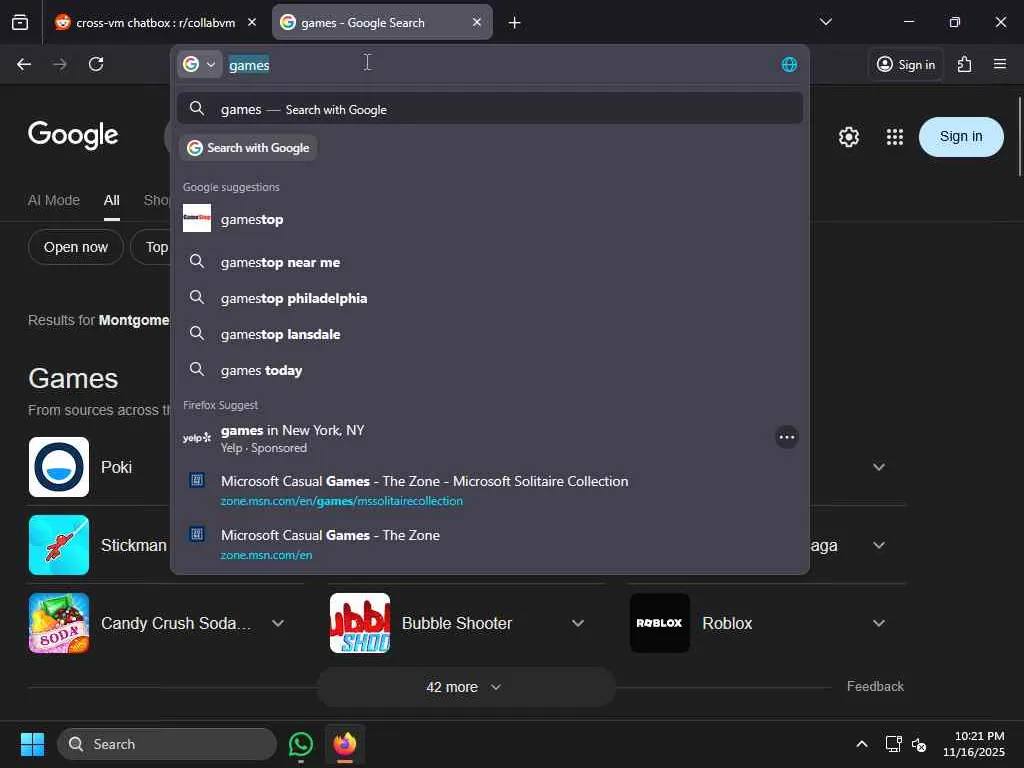Open Microsoft Solitaire Collection history entry
Image resolution: width=1024 pixels, height=768 pixels.
point(490,490)
